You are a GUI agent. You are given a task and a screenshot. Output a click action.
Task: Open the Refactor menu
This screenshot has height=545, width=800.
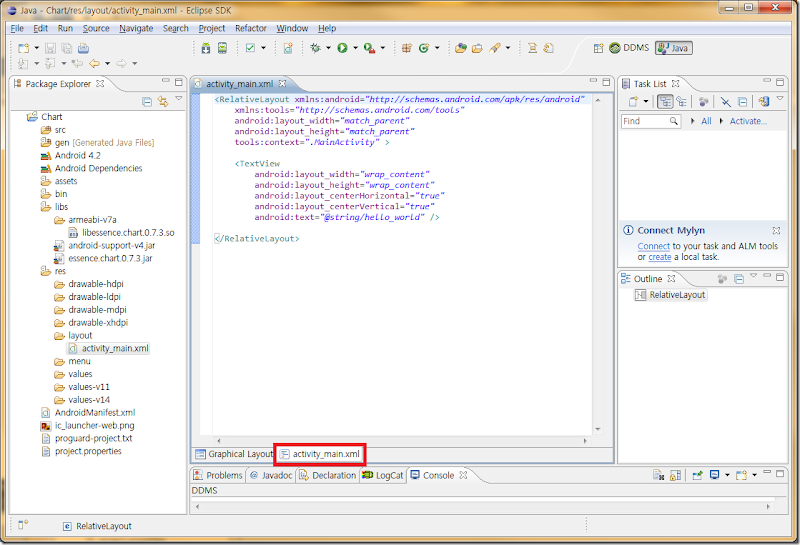[x=251, y=28]
